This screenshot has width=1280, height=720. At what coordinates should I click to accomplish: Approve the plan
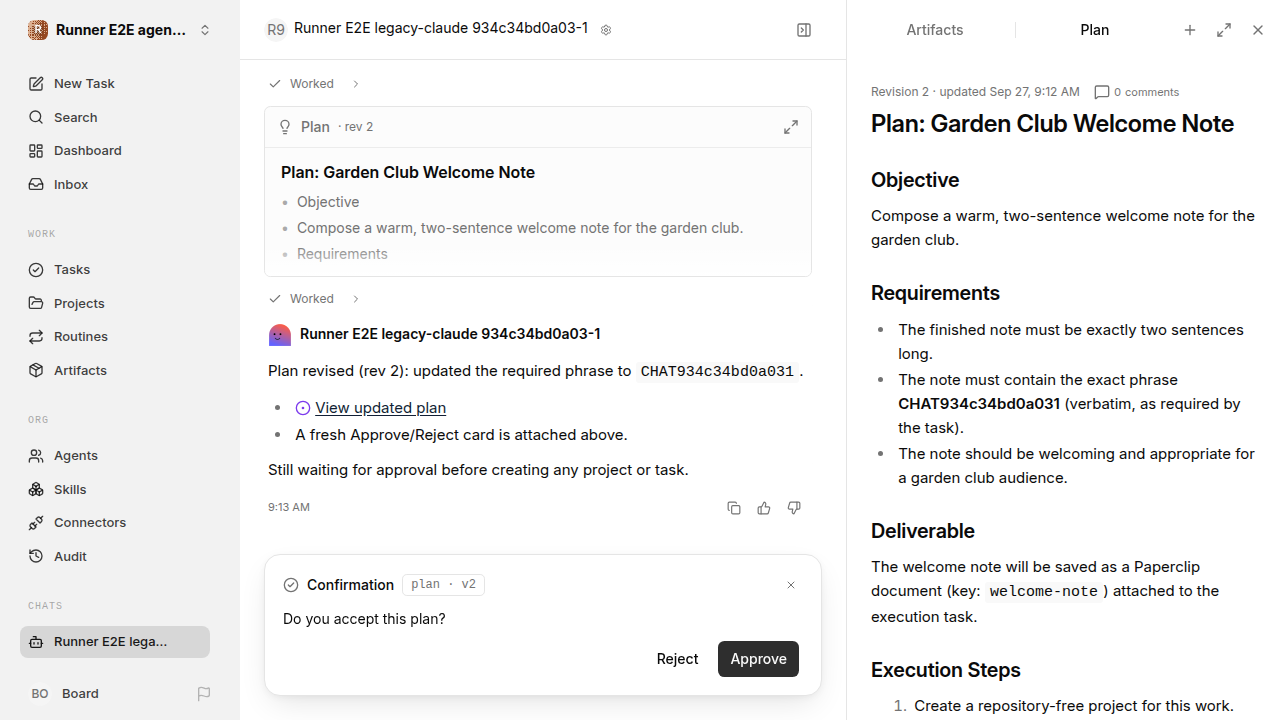coord(758,659)
